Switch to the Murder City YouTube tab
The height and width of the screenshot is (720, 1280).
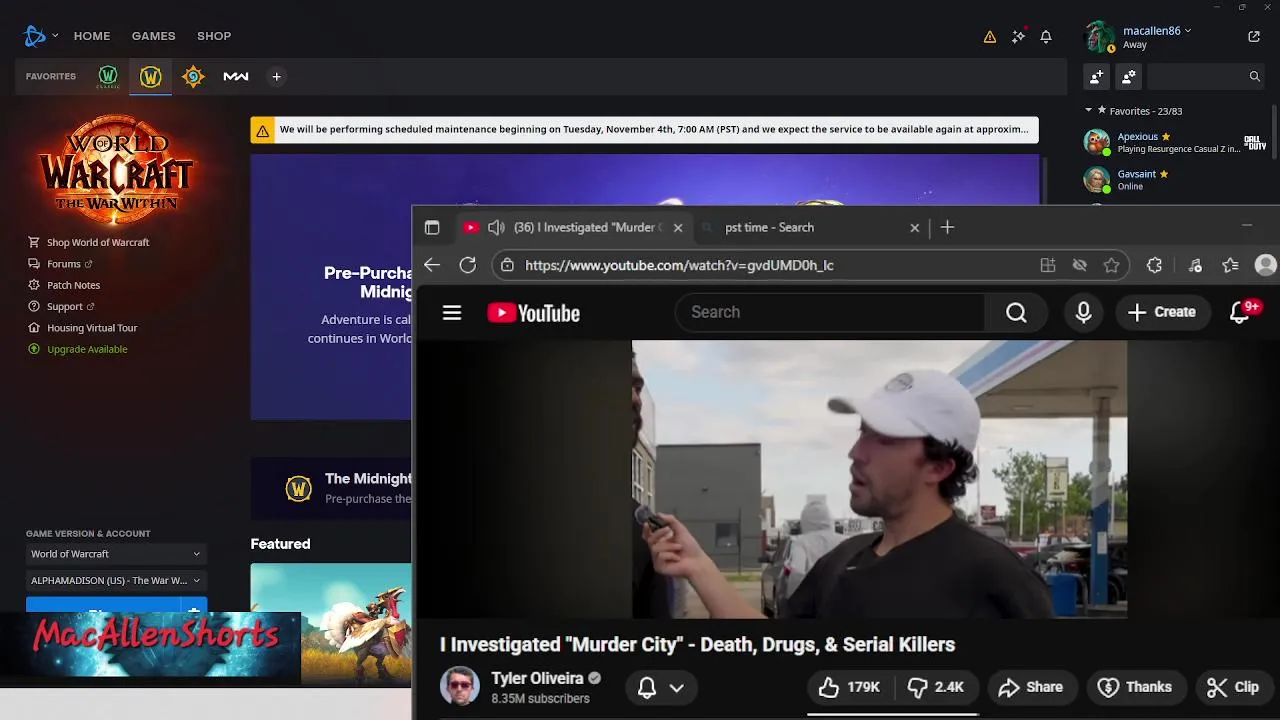click(x=573, y=227)
